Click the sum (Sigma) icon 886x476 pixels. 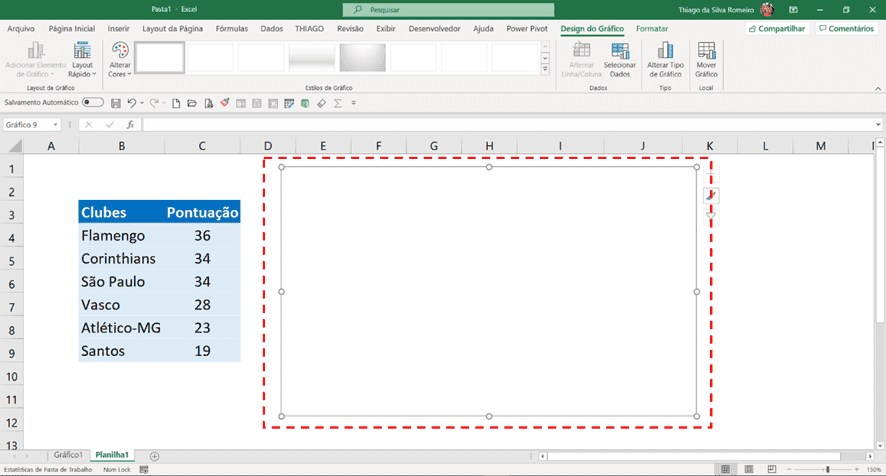click(338, 103)
